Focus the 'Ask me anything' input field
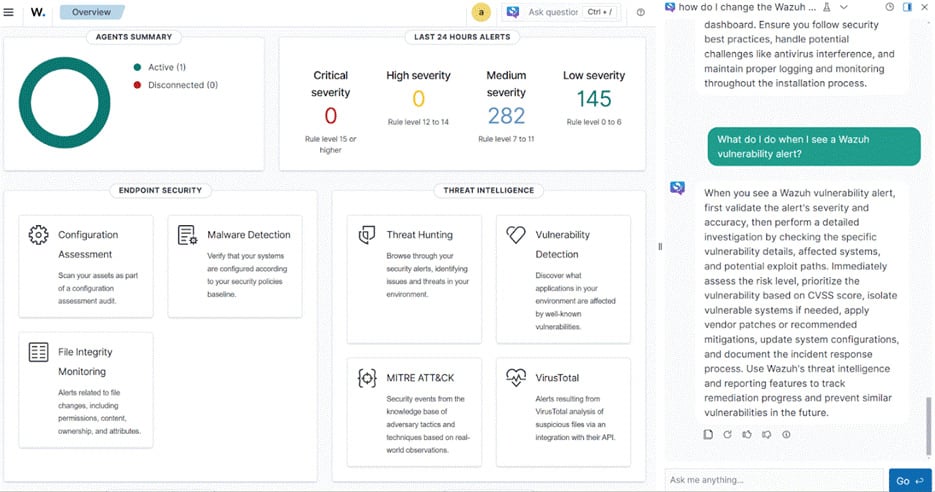Image resolution: width=935 pixels, height=492 pixels. (x=775, y=481)
